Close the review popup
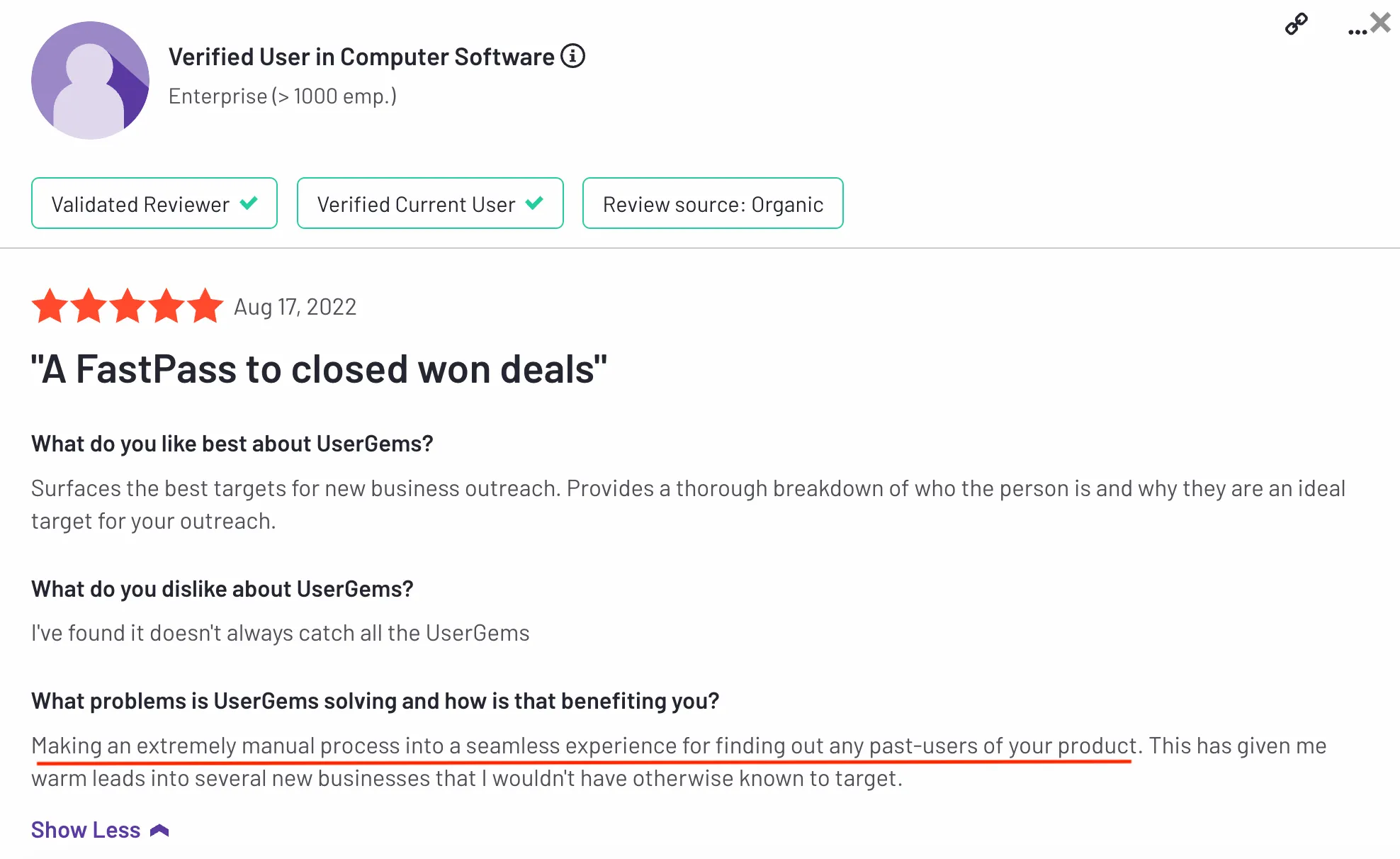Viewport: 1400px width, 859px height. click(x=1381, y=23)
